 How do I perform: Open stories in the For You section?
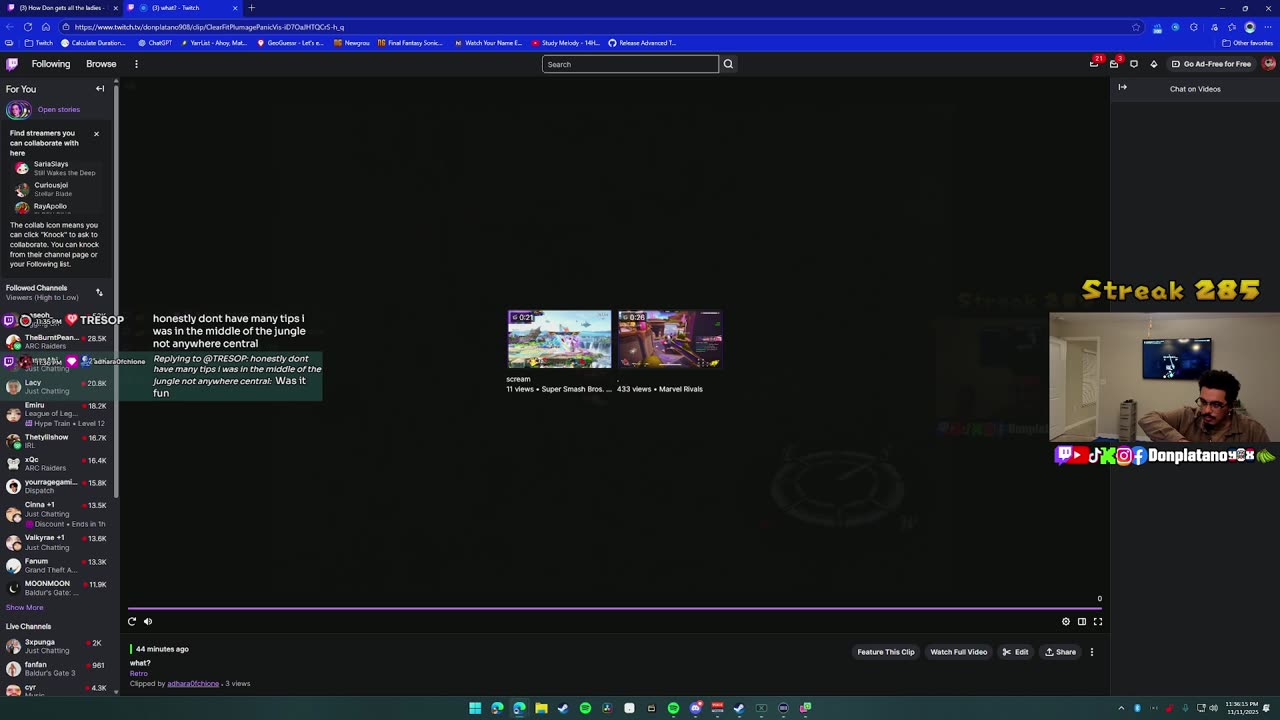(x=59, y=110)
